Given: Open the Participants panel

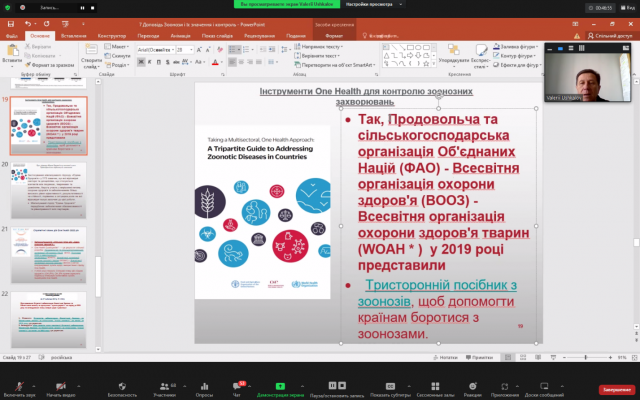Looking at the screenshot, I should (165, 384).
